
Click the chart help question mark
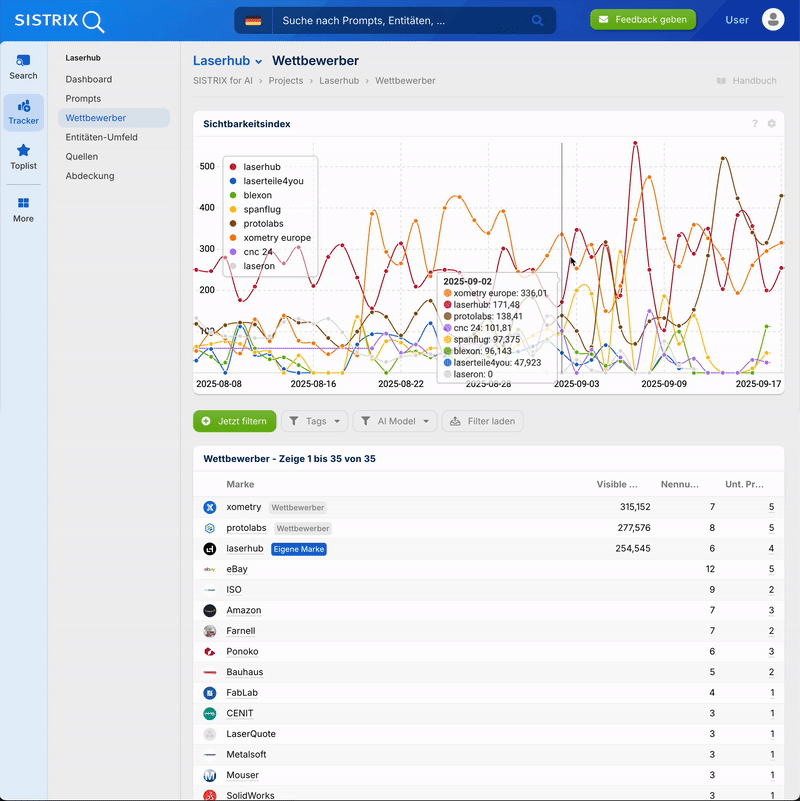click(x=755, y=124)
